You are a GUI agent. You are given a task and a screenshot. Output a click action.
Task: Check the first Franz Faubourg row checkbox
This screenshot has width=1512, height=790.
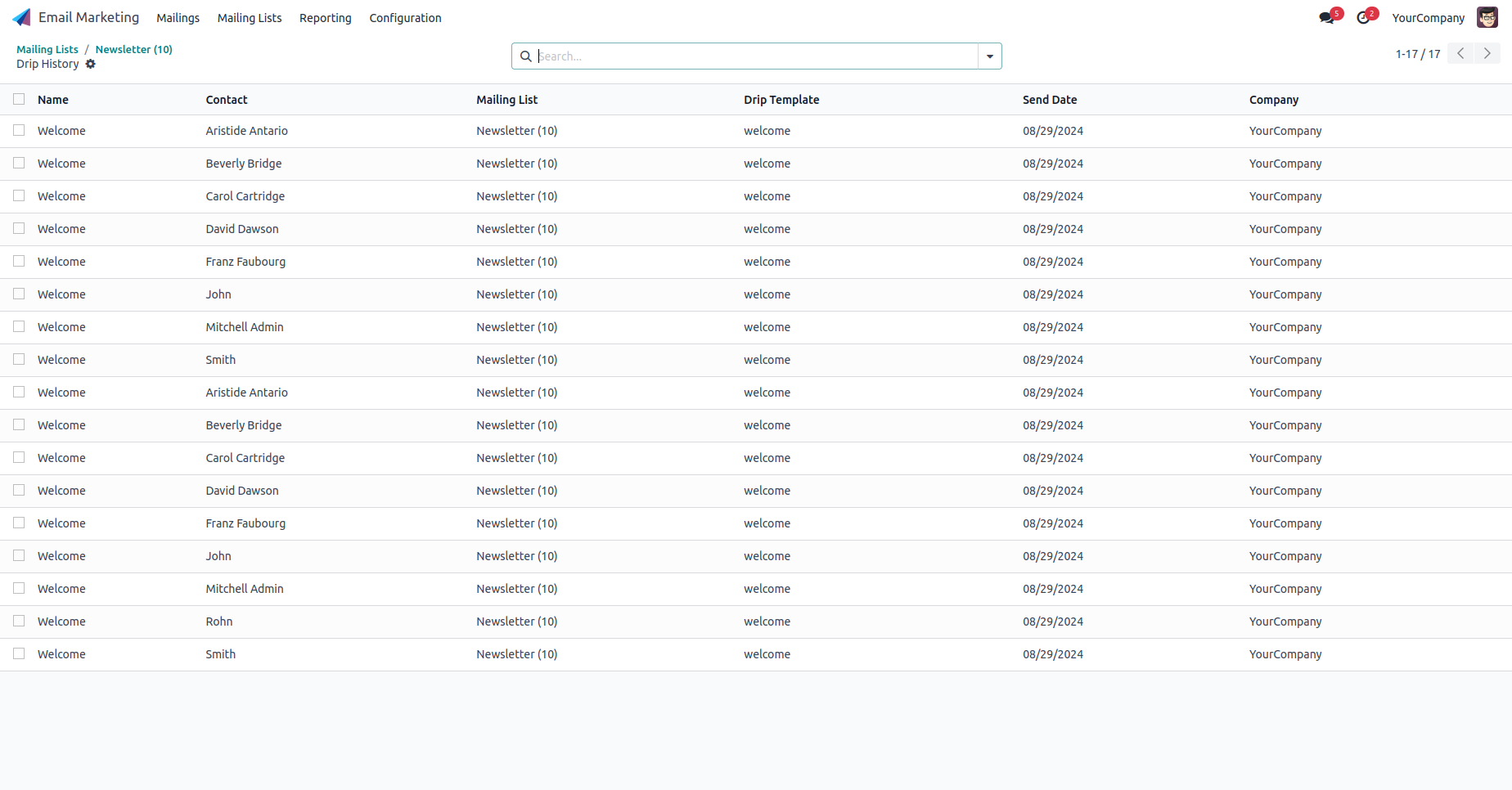point(19,261)
